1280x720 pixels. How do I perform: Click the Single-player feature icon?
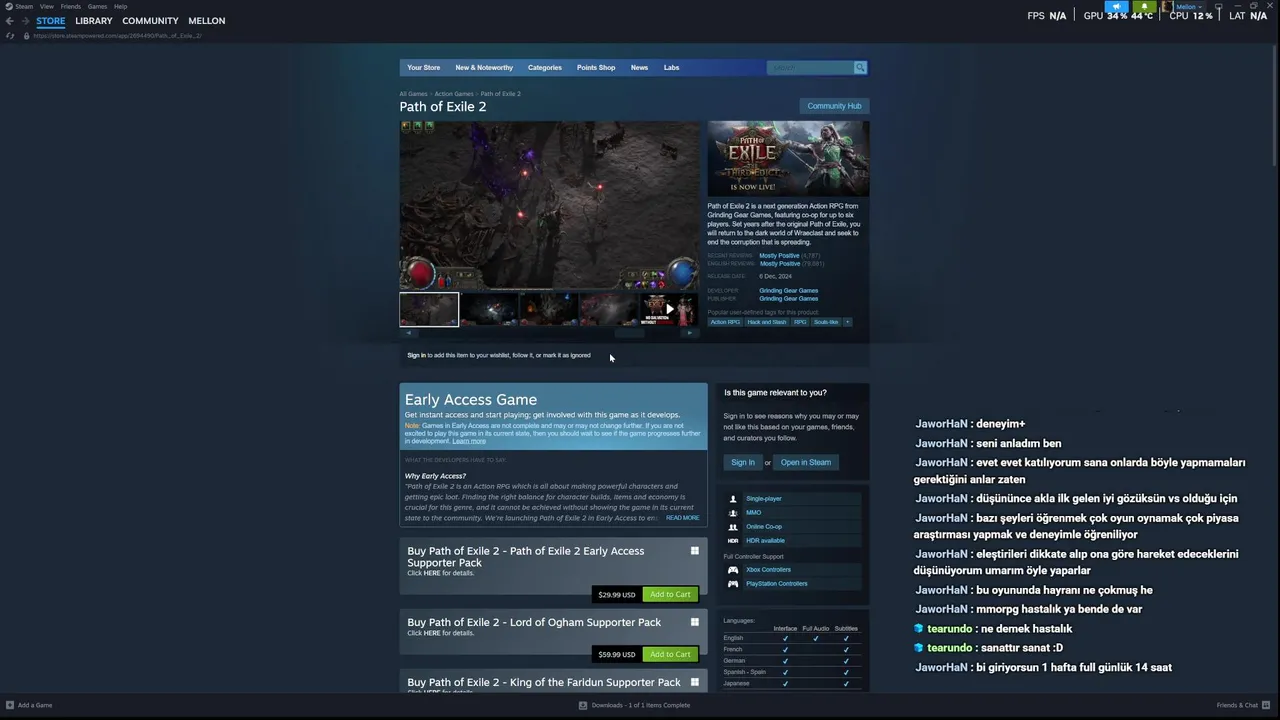click(x=733, y=499)
